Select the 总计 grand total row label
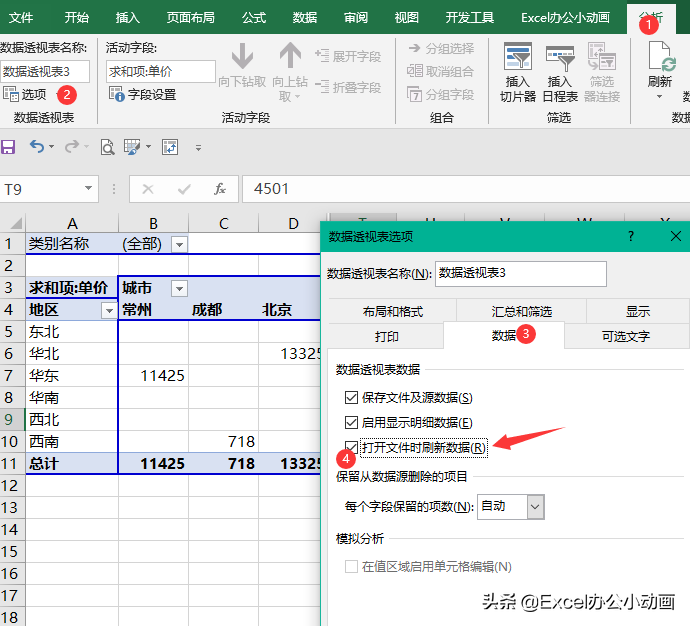The image size is (690, 626). pos(72,464)
